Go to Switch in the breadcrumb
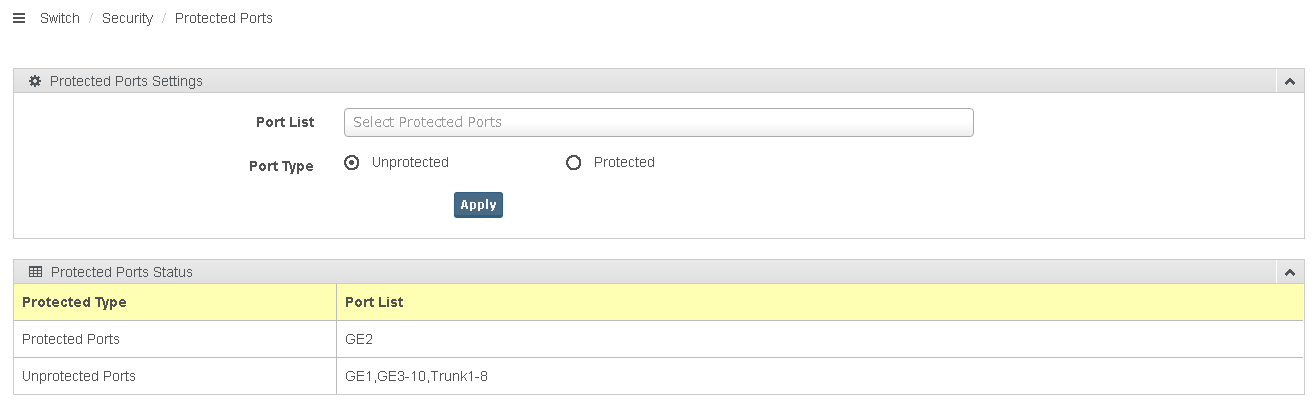 coord(60,18)
